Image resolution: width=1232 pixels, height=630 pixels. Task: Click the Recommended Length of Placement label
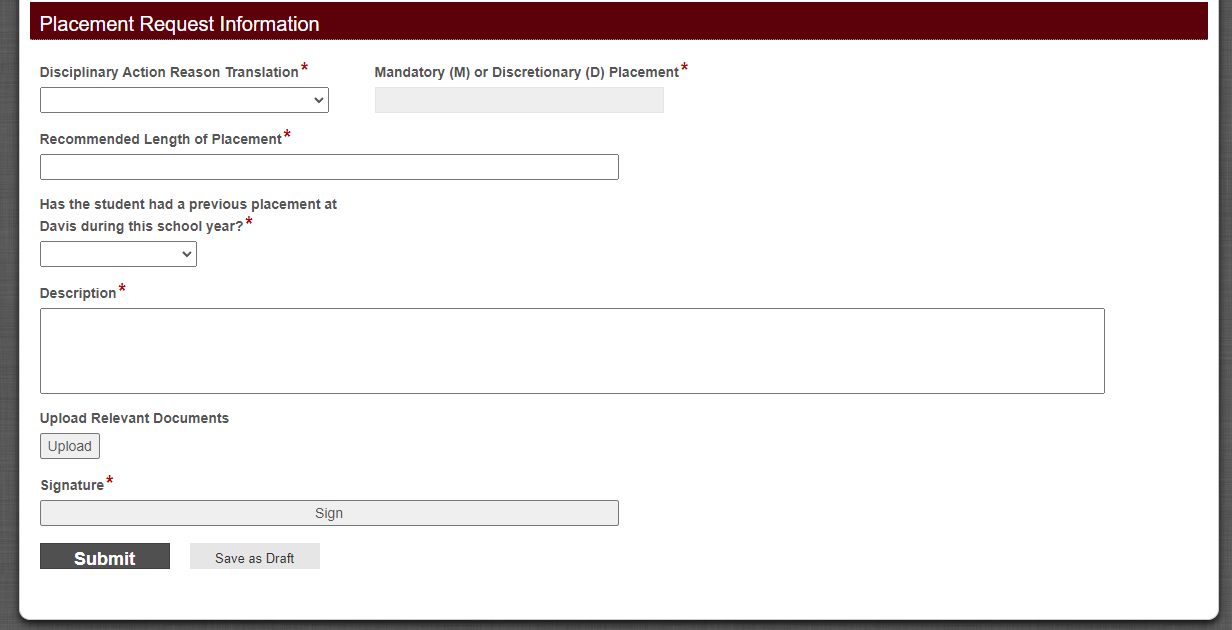(159, 138)
